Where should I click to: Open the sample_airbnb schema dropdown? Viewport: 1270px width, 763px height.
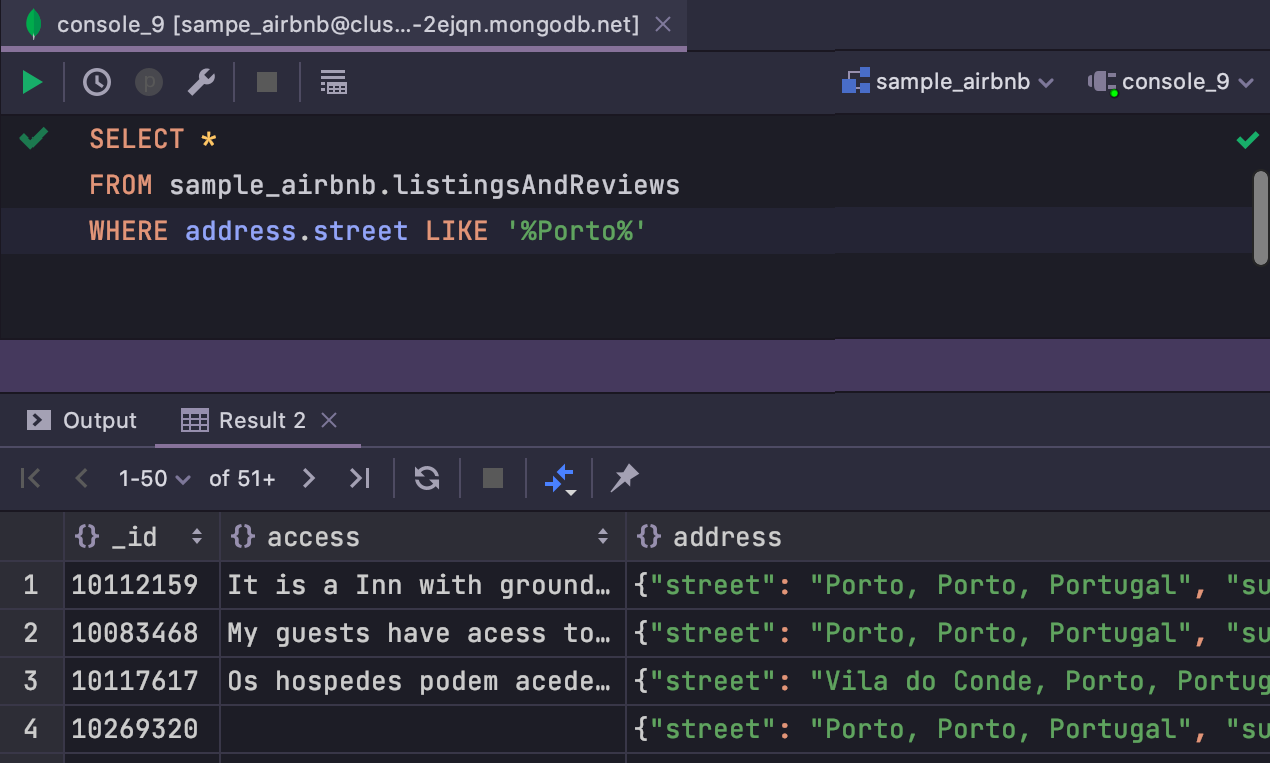[x=948, y=82]
